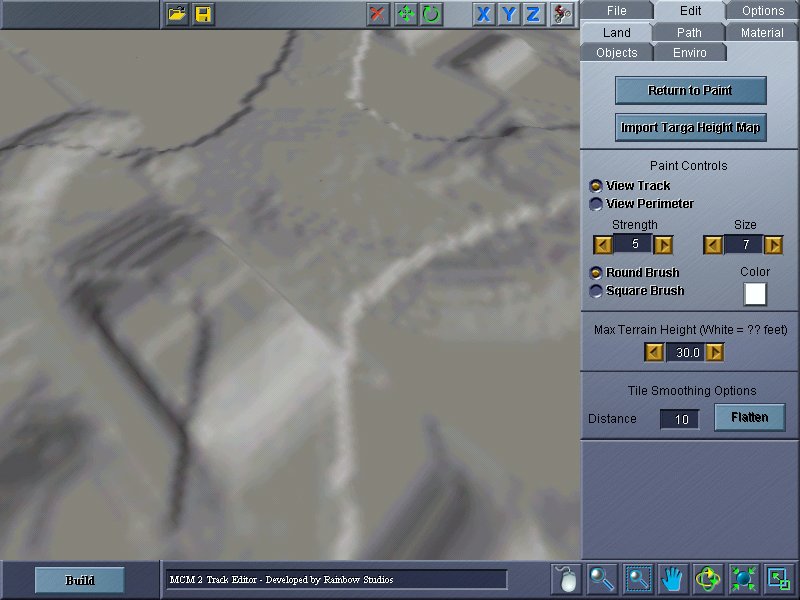Open the Enviro sub-tab
The width and height of the screenshot is (800, 600).
[x=689, y=53]
